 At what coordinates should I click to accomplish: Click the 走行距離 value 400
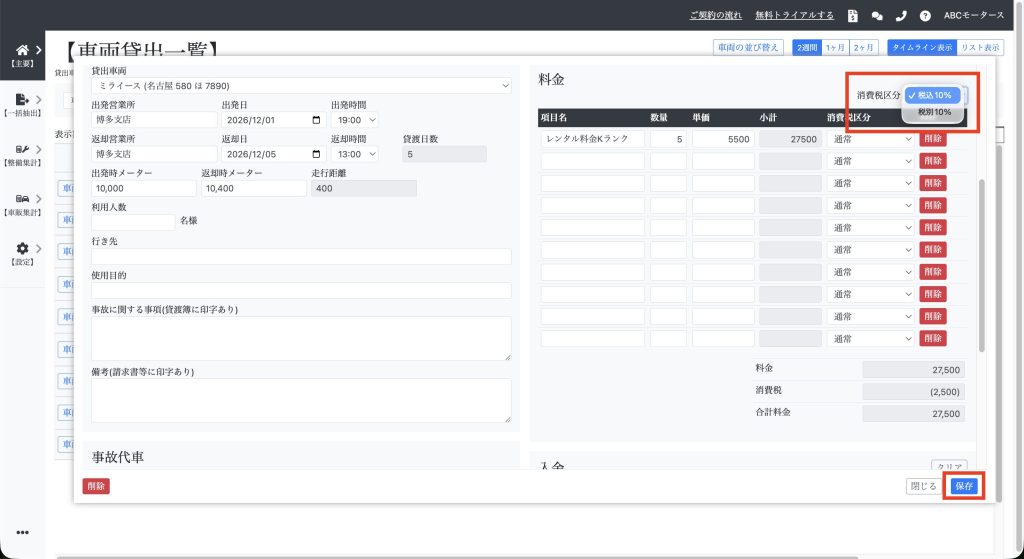[364, 188]
